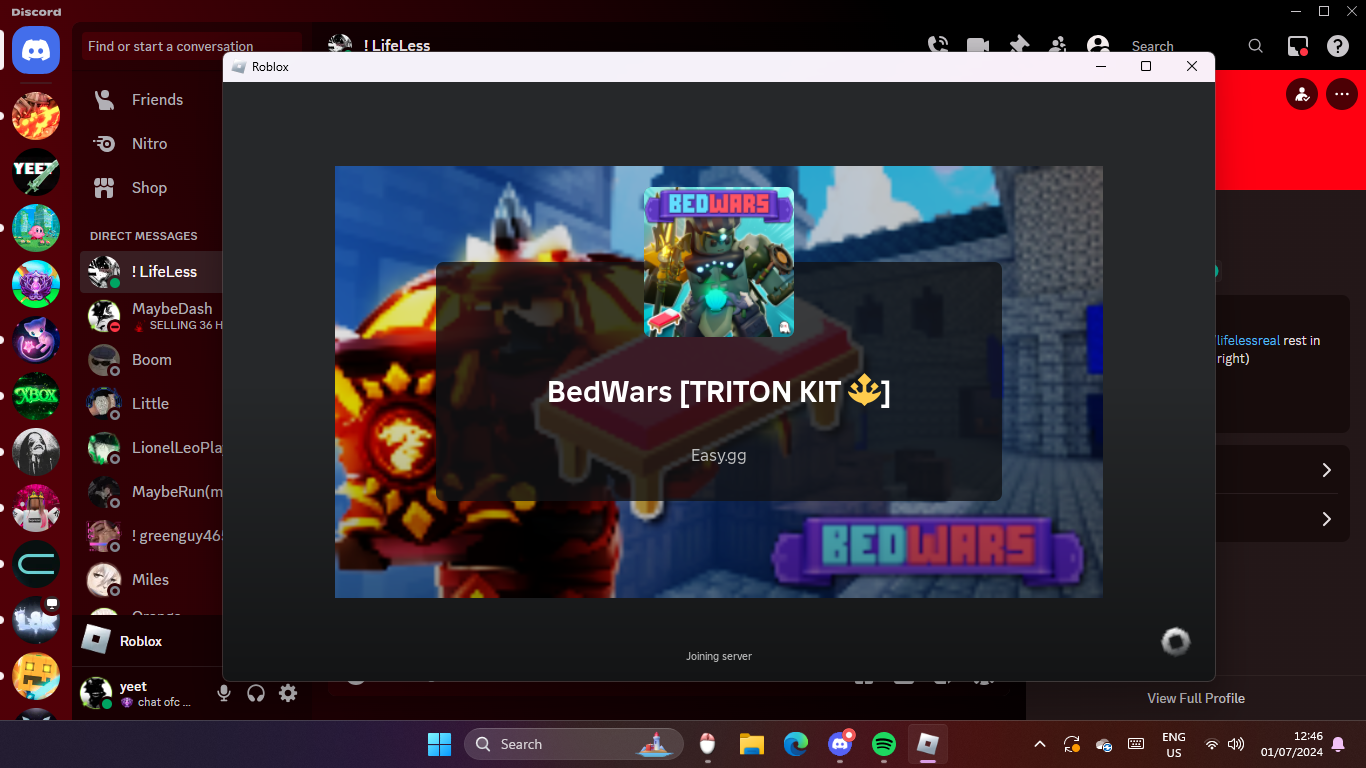Open the Friends tab
Image resolution: width=1366 pixels, height=768 pixels.
coord(150,100)
